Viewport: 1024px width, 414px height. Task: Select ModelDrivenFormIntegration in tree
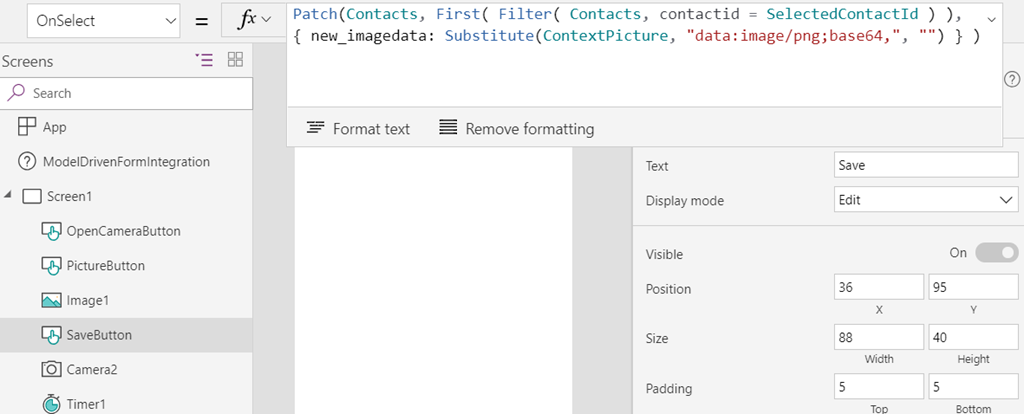pyautogui.click(x=126, y=161)
